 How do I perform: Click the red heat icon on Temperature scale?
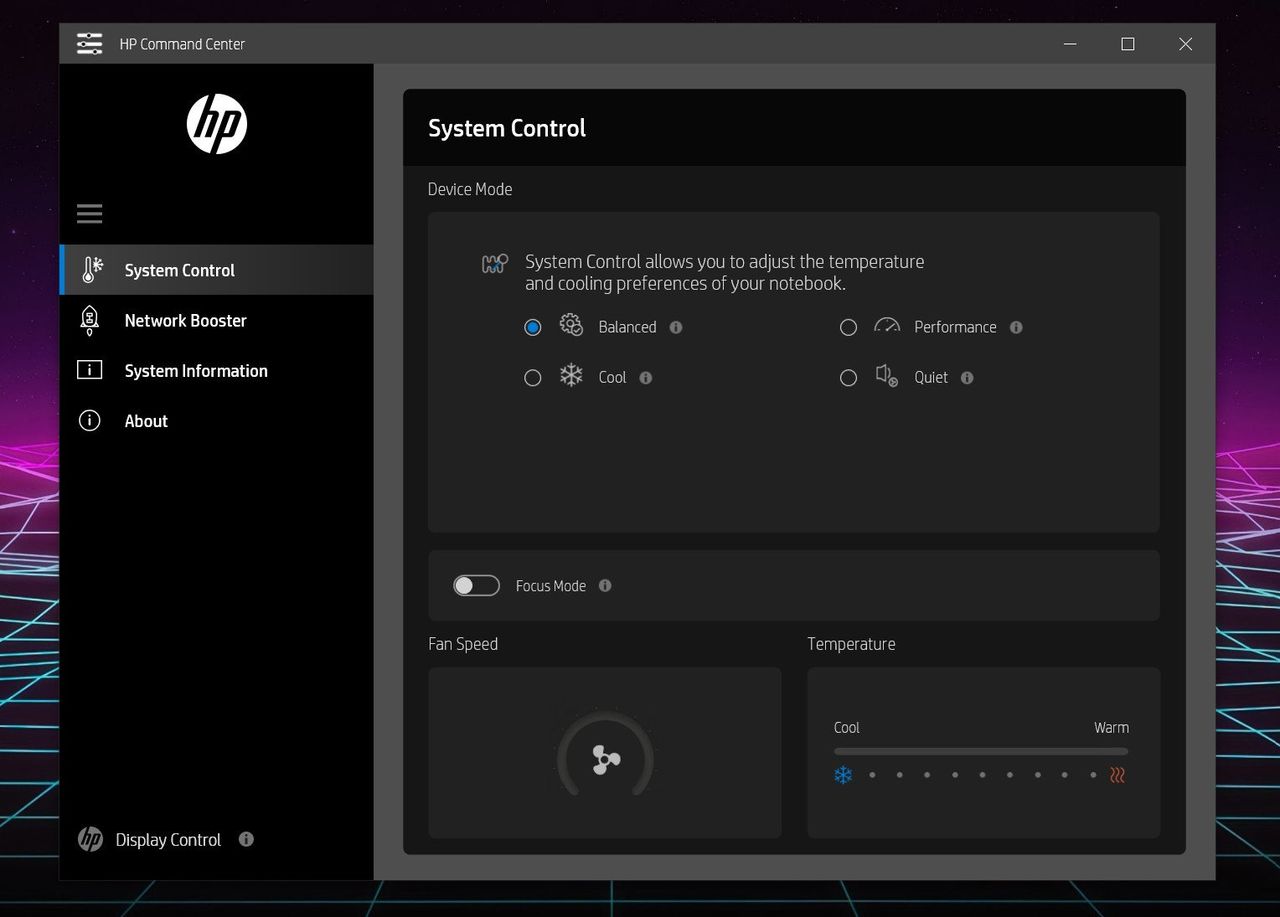pyautogui.click(x=1118, y=775)
